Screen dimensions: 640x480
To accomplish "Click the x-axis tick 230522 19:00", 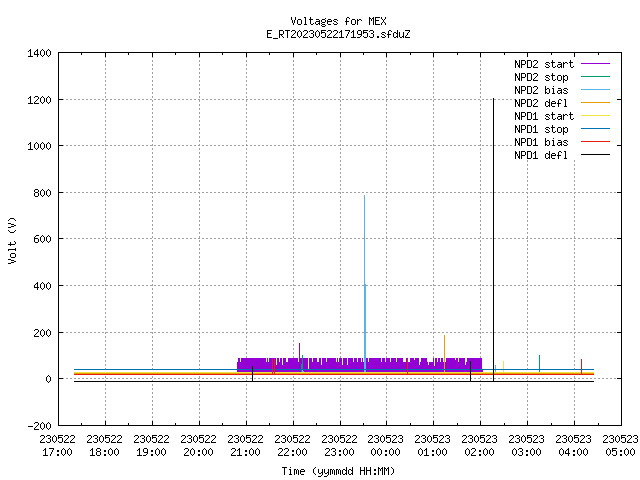I will pyautogui.click(x=151, y=446).
